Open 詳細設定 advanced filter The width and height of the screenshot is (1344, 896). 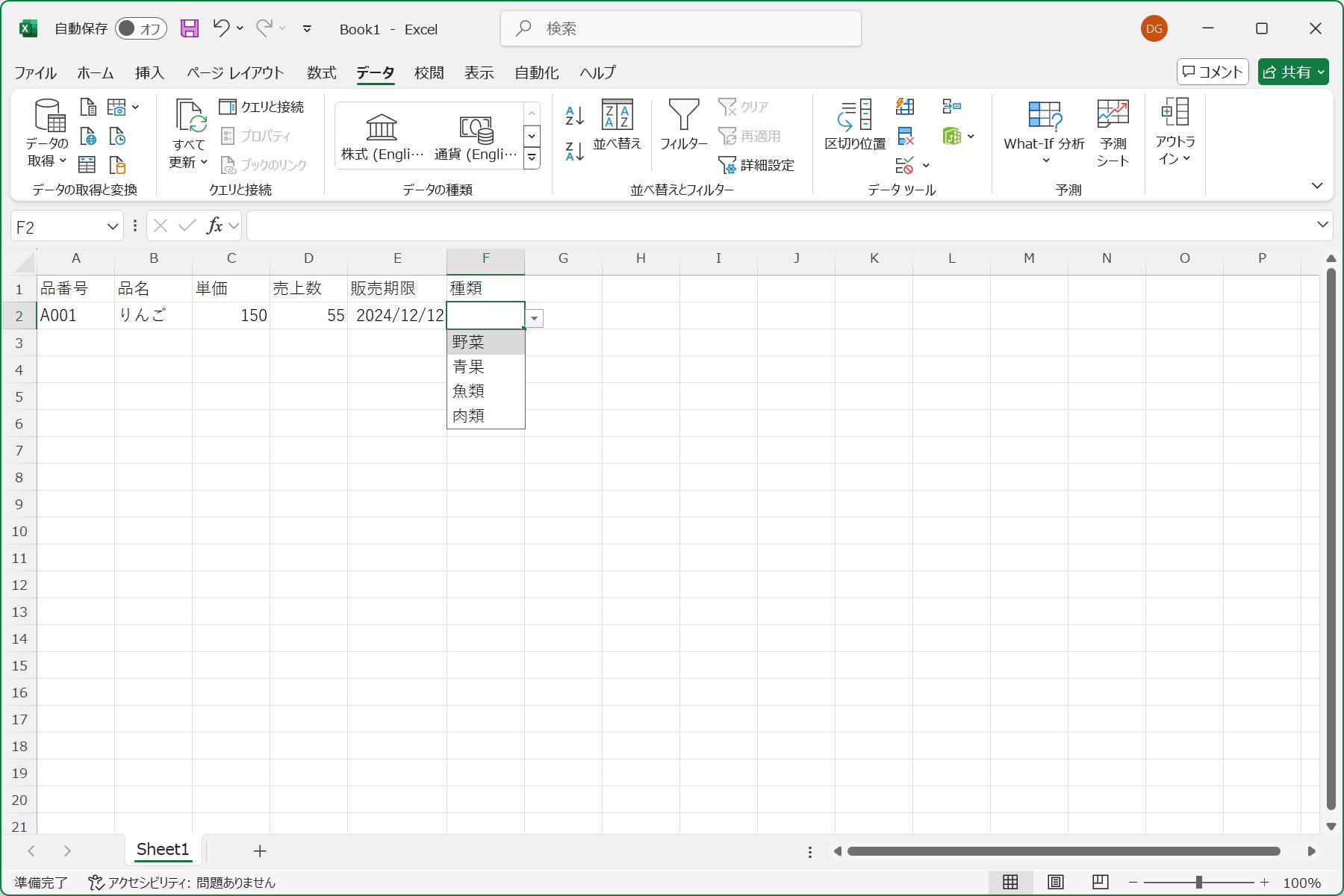pos(756,165)
